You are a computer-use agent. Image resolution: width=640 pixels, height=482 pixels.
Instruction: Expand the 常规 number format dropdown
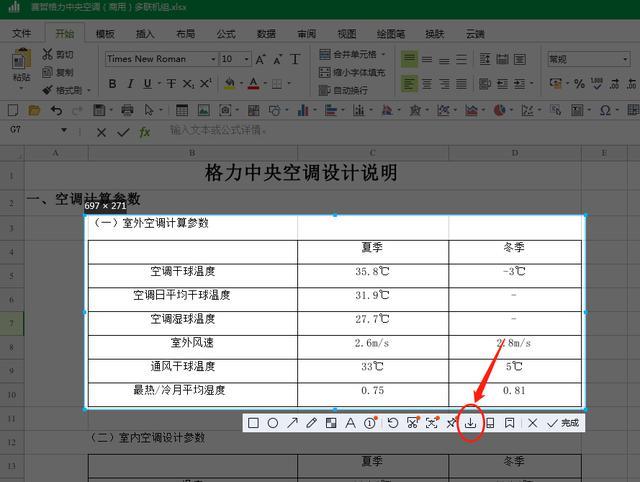(625, 60)
